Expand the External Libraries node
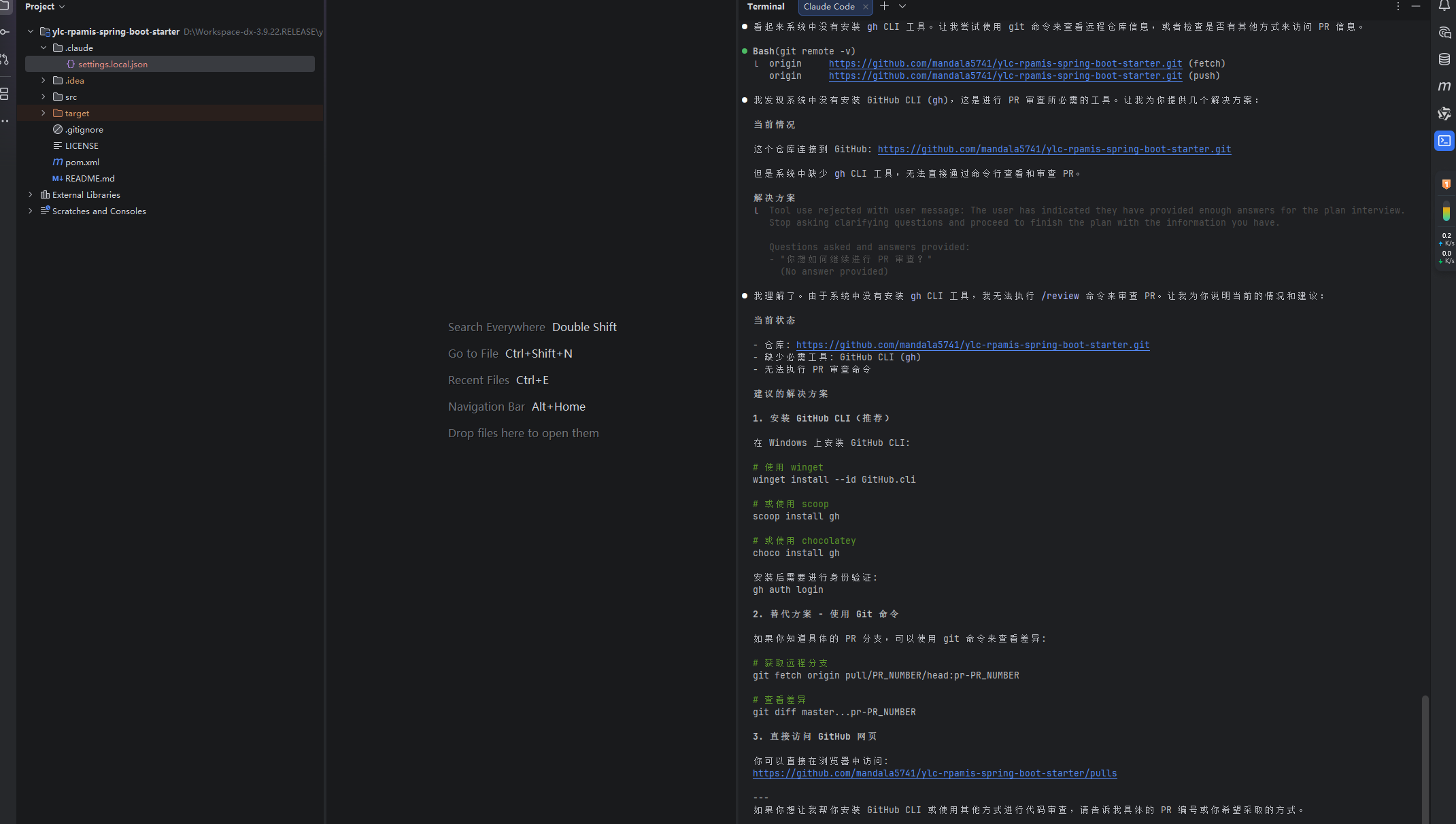 pyautogui.click(x=31, y=194)
